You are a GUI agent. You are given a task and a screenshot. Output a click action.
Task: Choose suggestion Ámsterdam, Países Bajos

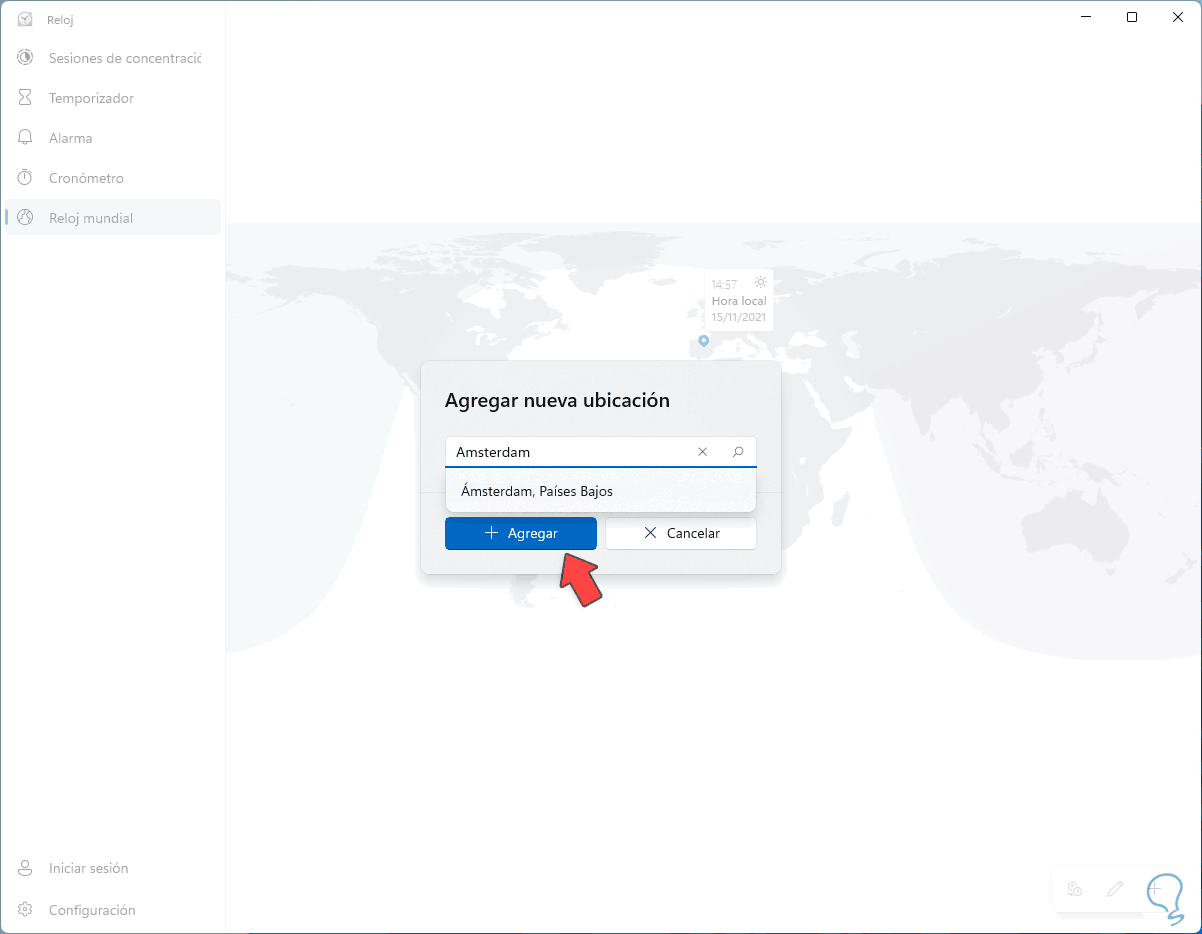[x=601, y=491]
